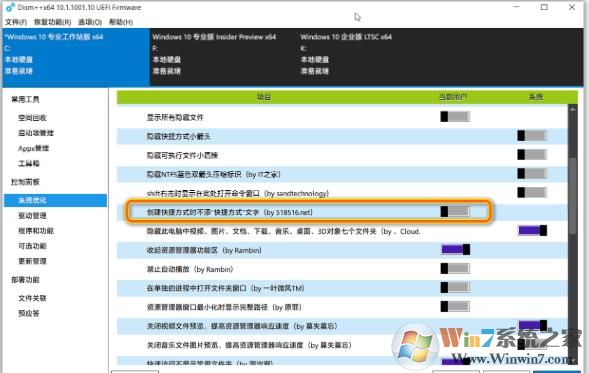Open the 选项(O) menu
Viewport: 589px width, 373px height.
coord(90,22)
